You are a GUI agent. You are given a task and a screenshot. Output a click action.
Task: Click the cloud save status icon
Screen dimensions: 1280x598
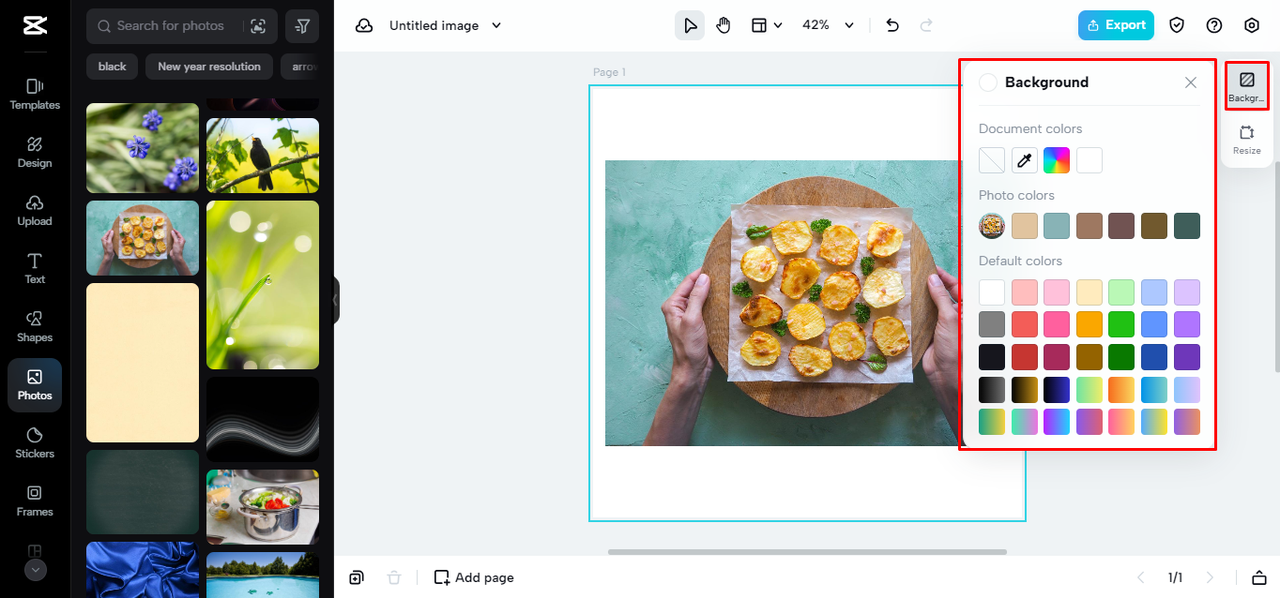[364, 26]
